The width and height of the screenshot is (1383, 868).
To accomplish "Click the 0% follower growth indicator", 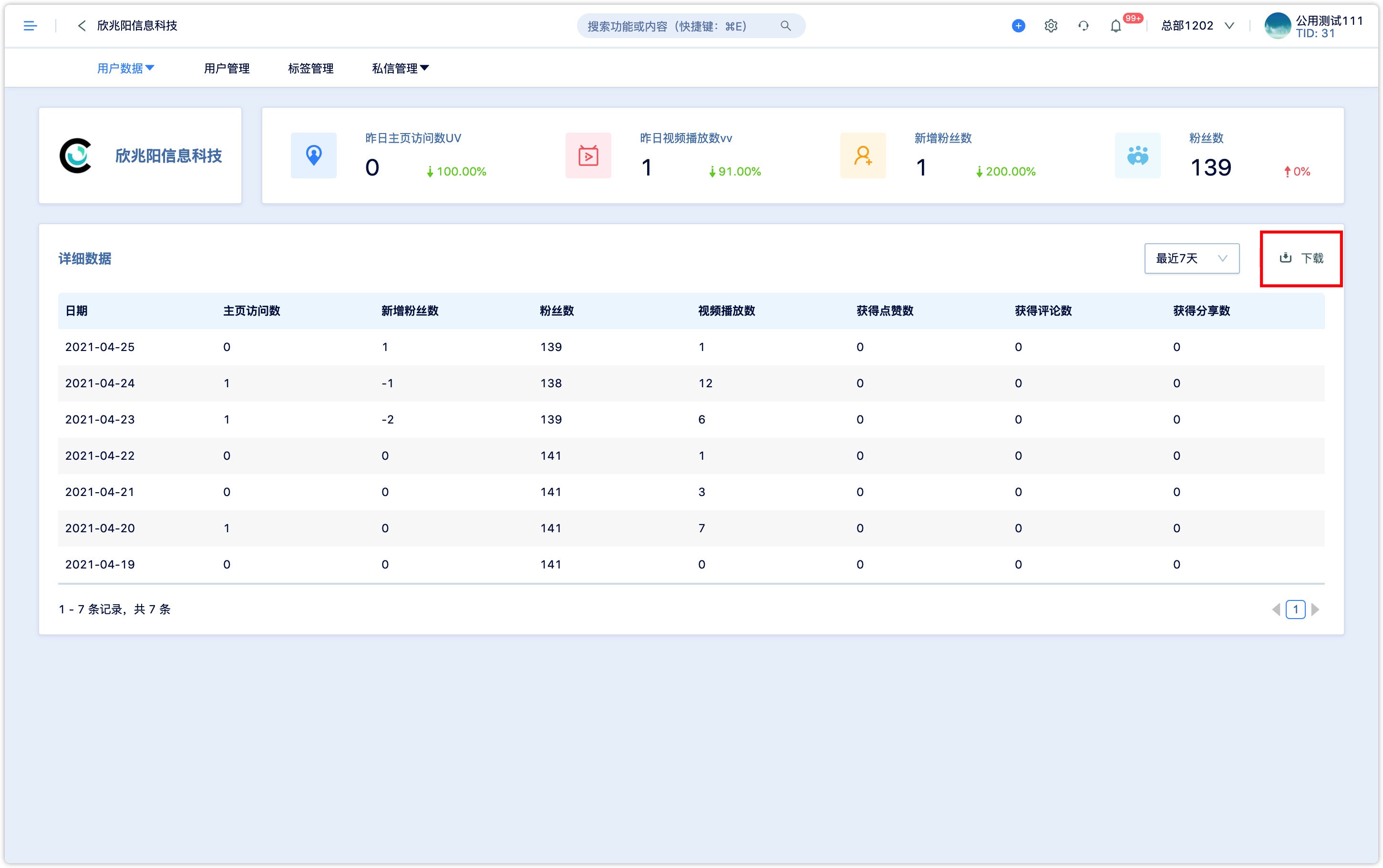I will (x=1297, y=171).
